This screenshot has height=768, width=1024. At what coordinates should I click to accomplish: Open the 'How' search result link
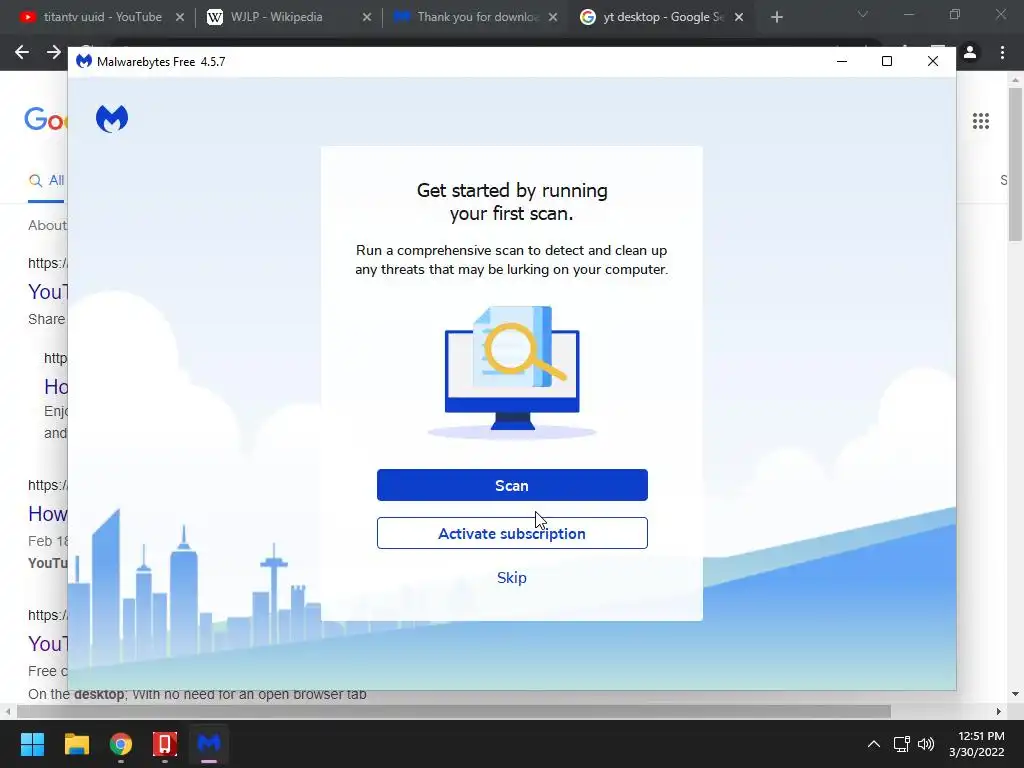tap(48, 514)
